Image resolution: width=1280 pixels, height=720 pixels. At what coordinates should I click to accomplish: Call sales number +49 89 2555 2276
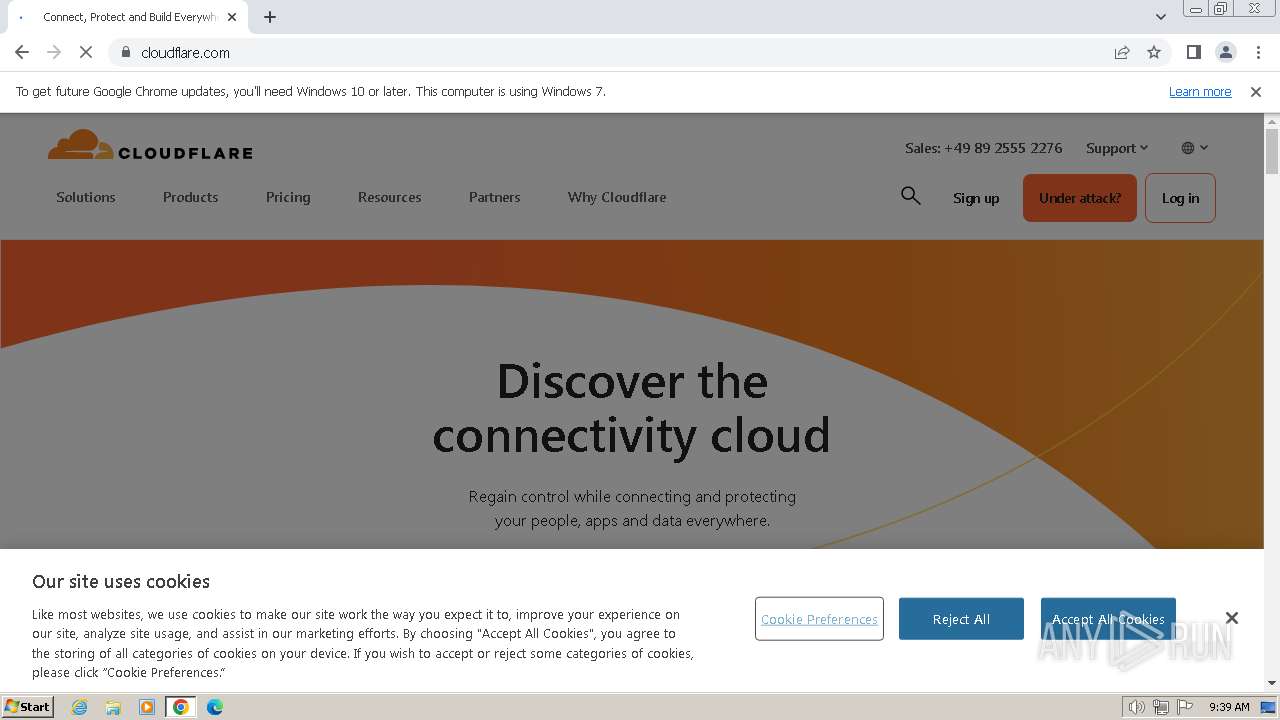tap(983, 148)
